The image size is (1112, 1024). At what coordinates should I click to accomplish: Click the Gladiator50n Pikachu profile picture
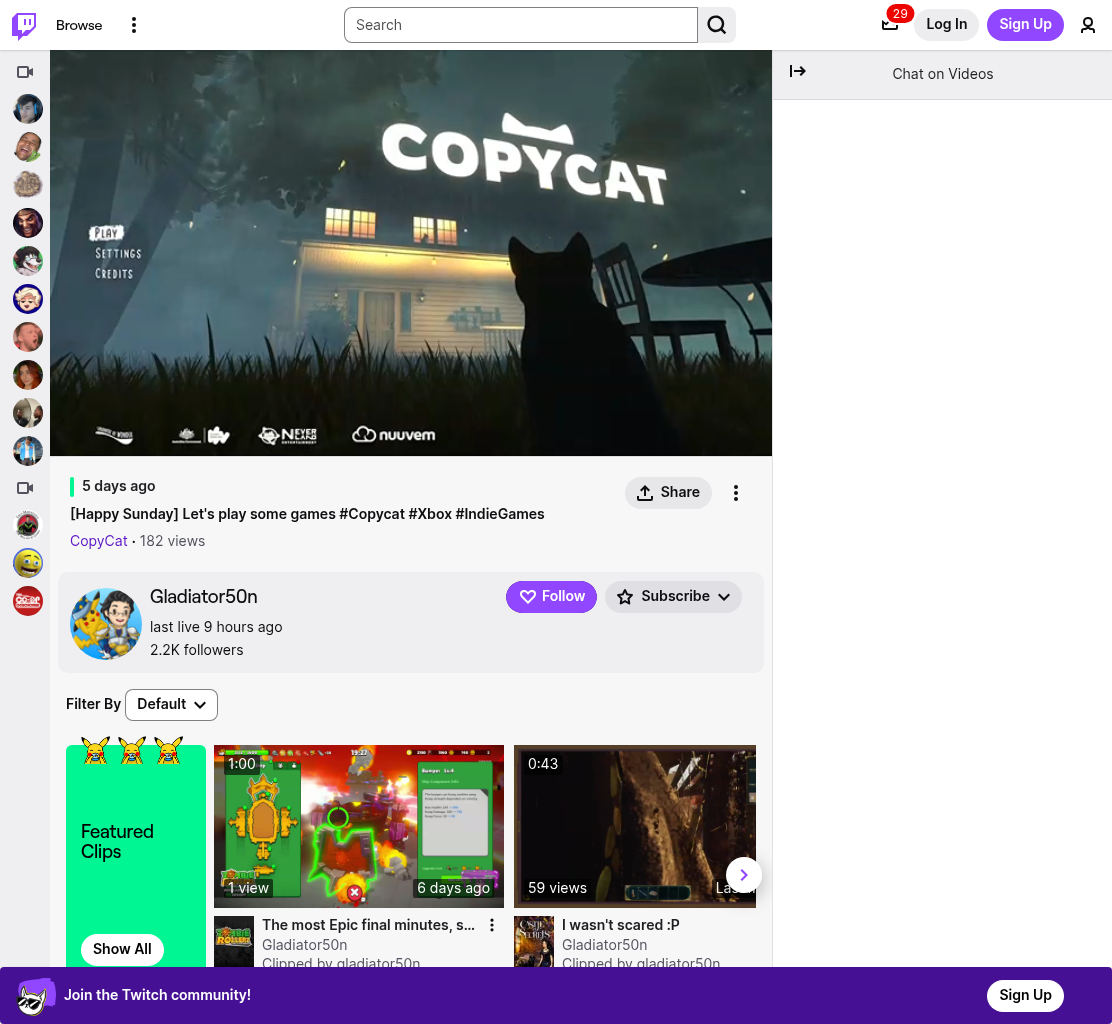(106, 623)
